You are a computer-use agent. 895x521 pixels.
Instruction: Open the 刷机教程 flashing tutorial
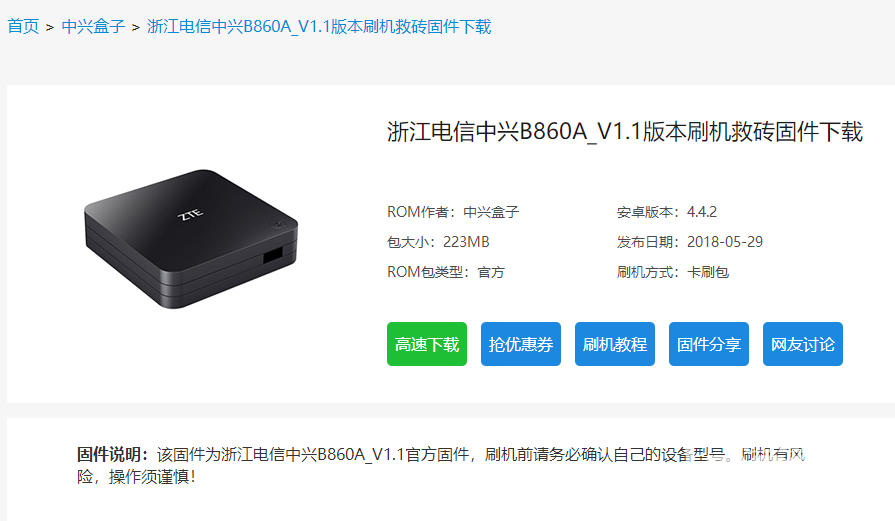615,344
